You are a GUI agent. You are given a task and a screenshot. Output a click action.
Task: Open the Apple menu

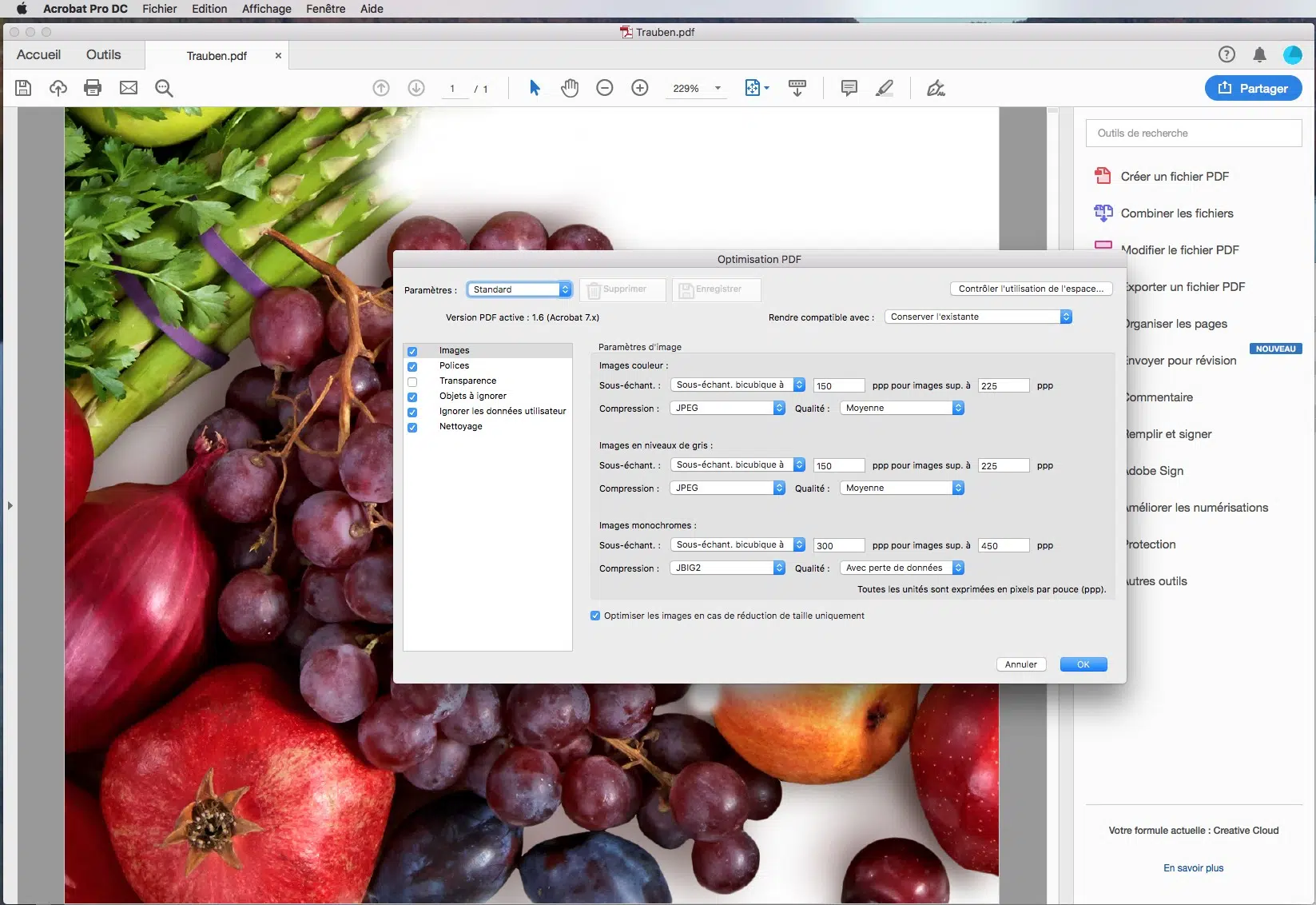(22, 9)
